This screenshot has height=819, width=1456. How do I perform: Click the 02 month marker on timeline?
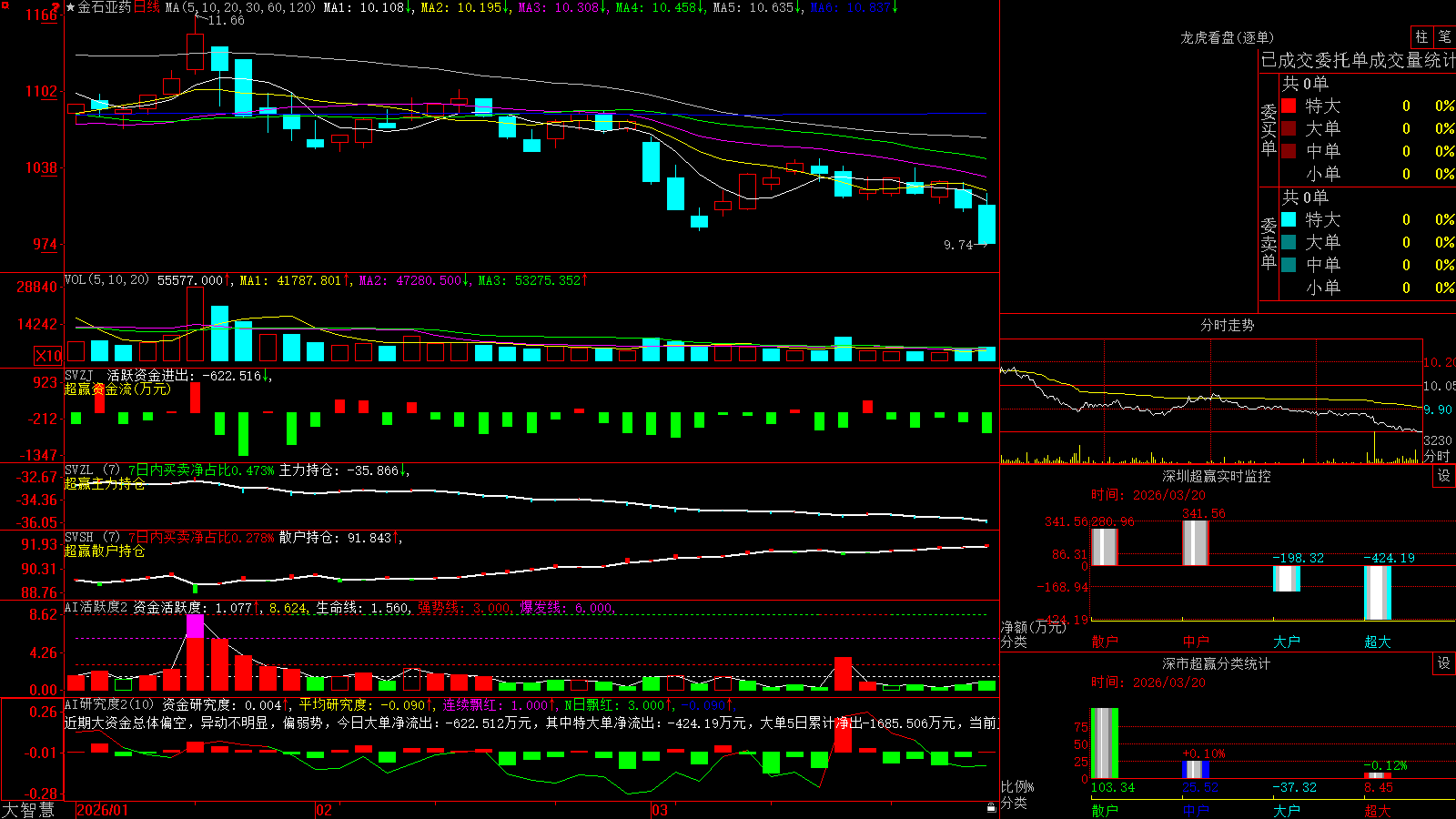(x=324, y=810)
